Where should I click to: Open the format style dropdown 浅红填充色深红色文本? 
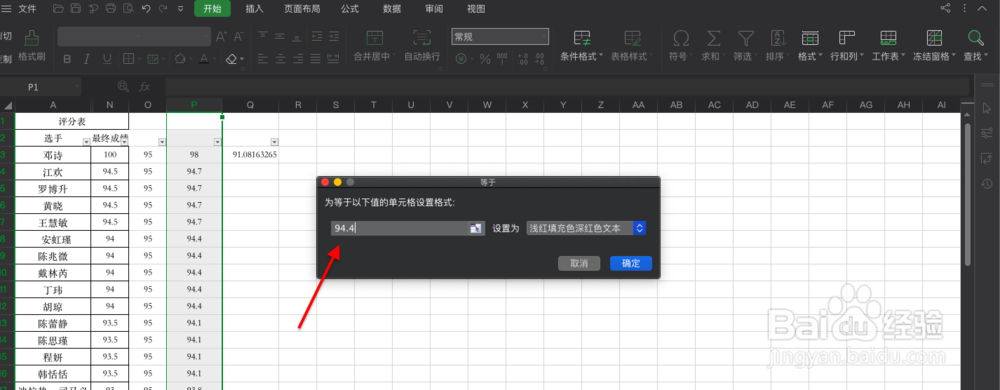[x=586, y=228]
